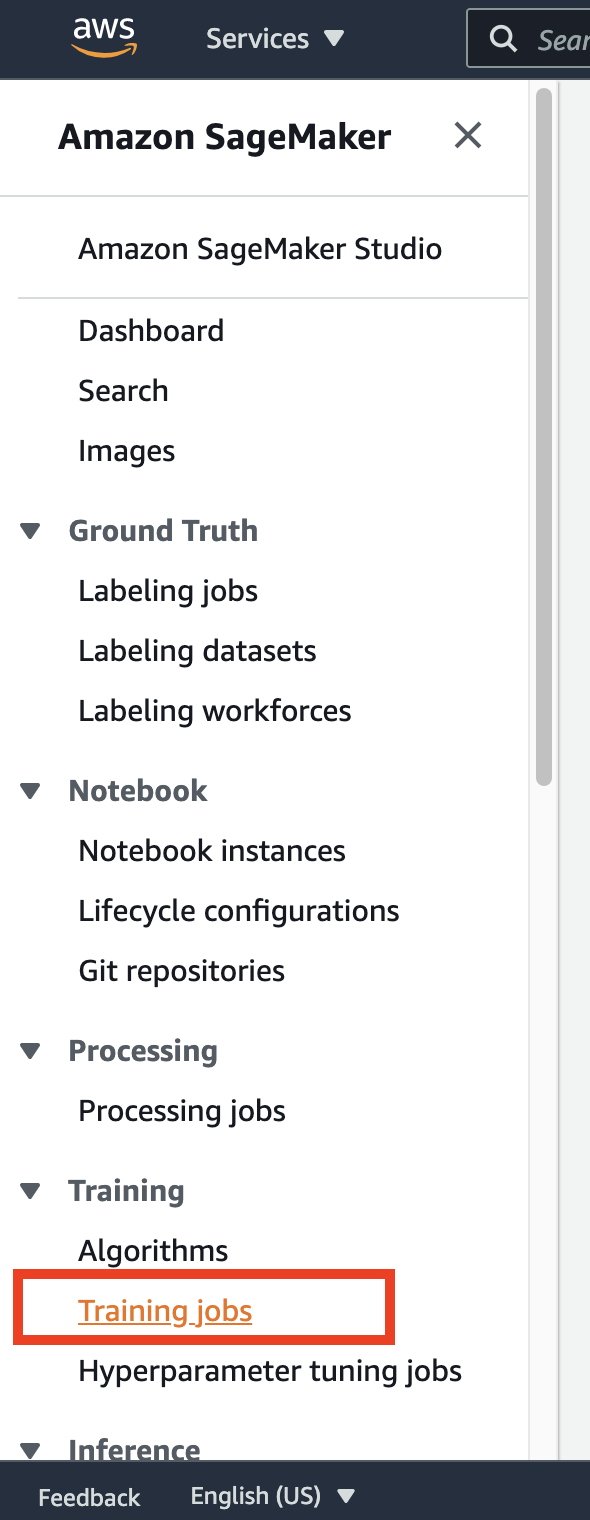
Task: Click the AWS logo icon
Action: pos(104,38)
